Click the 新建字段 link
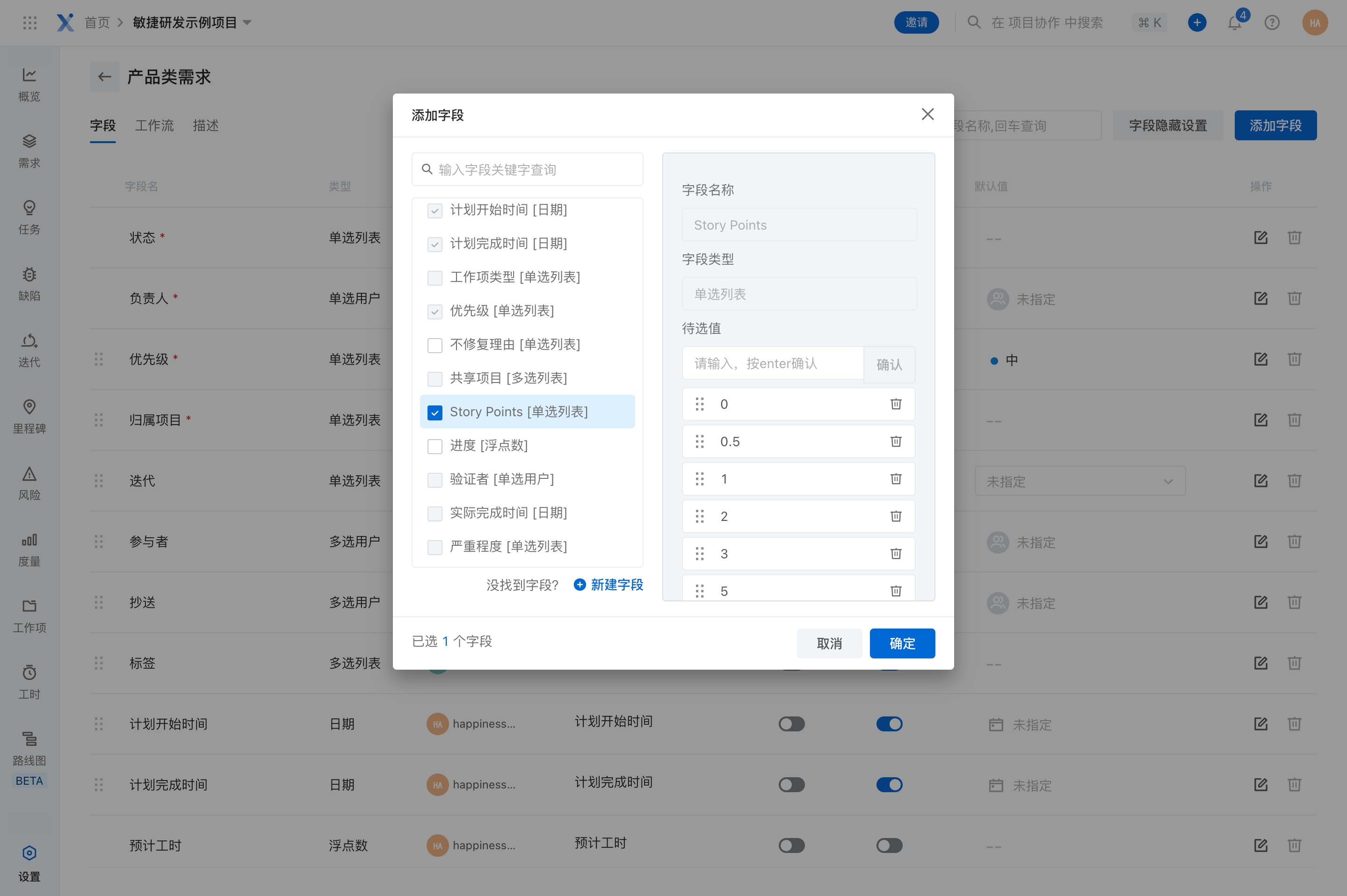 pyautogui.click(x=608, y=585)
